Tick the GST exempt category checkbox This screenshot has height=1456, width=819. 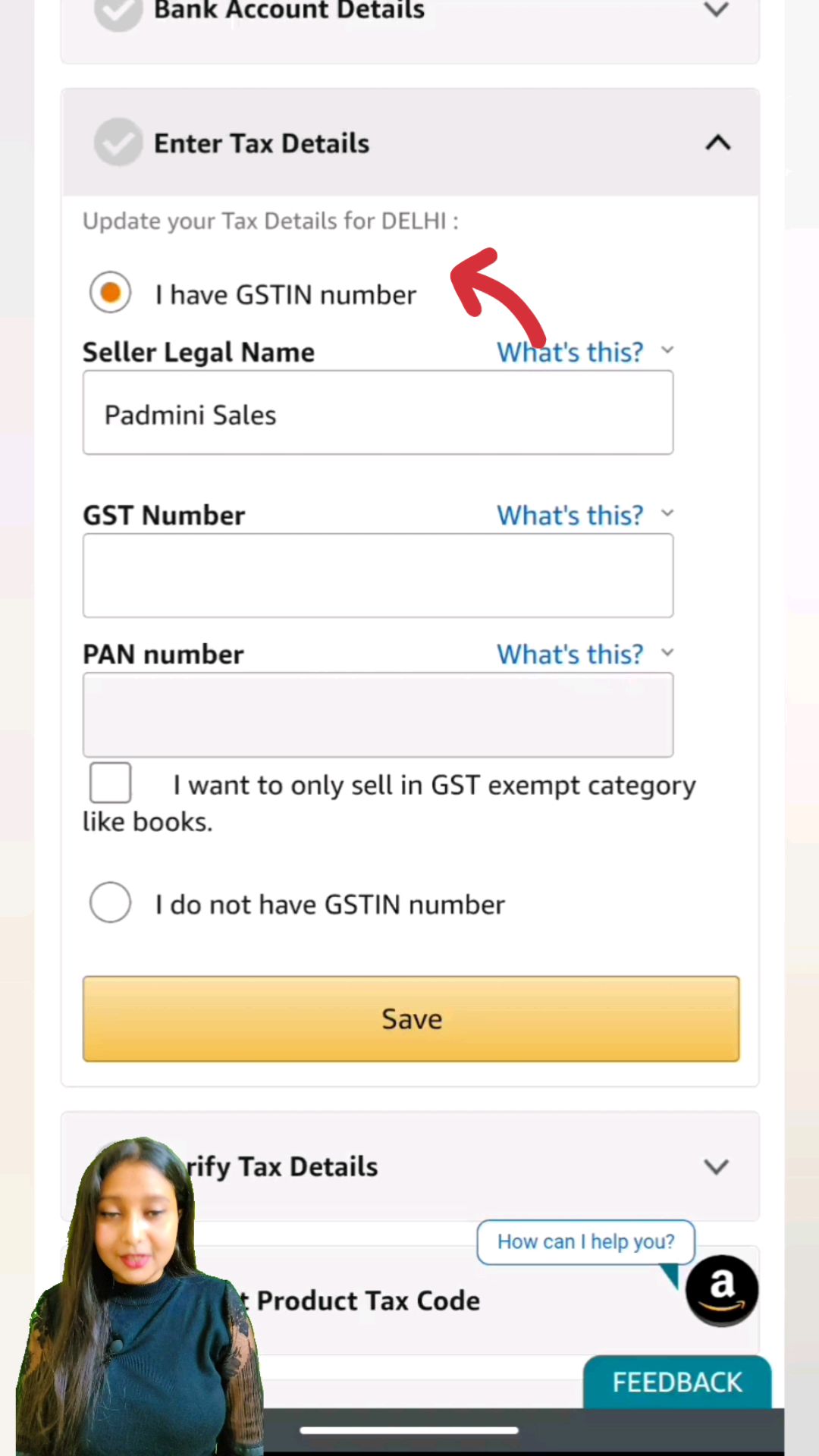click(111, 783)
